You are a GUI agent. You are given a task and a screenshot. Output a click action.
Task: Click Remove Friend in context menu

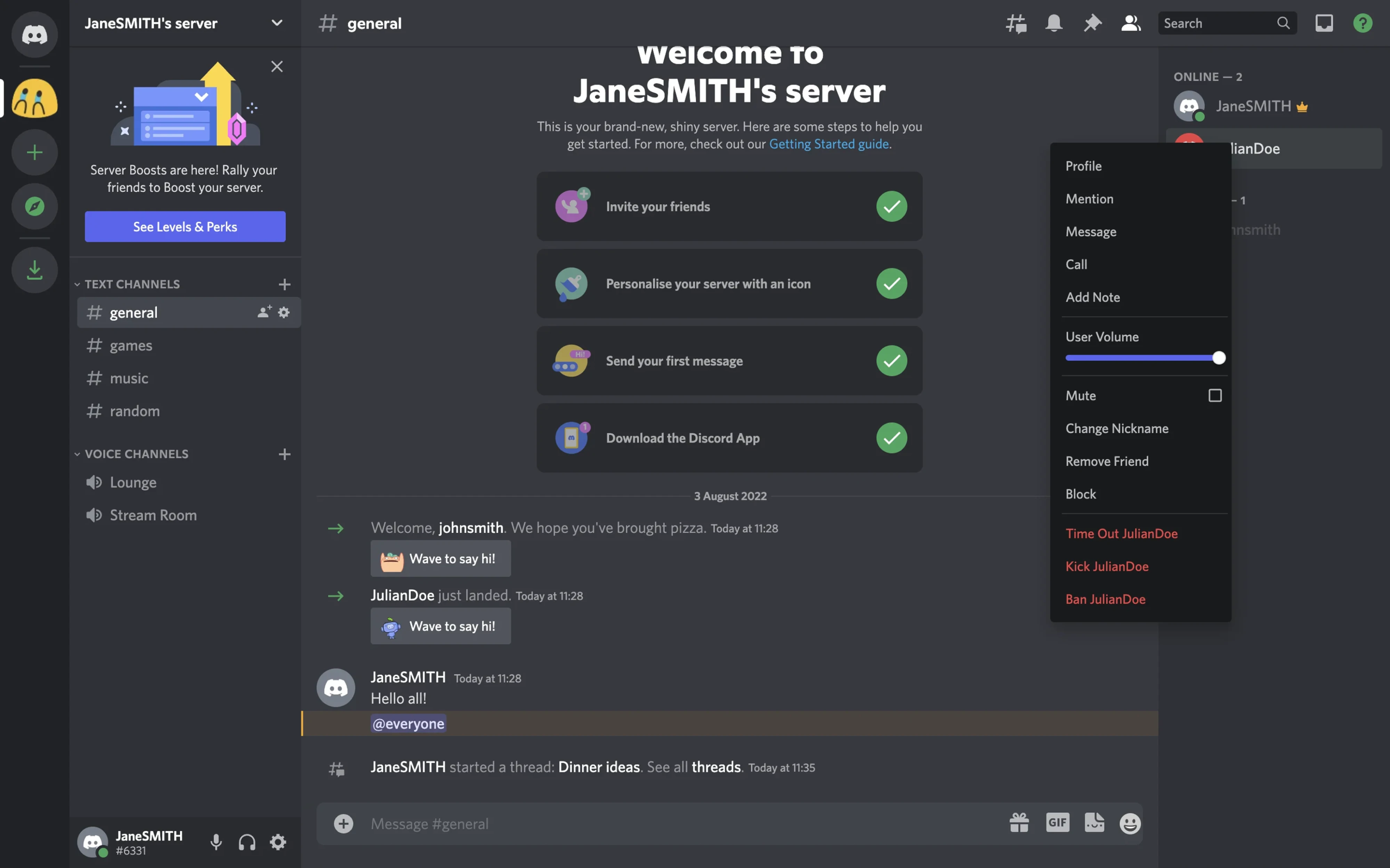[x=1141, y=461]
